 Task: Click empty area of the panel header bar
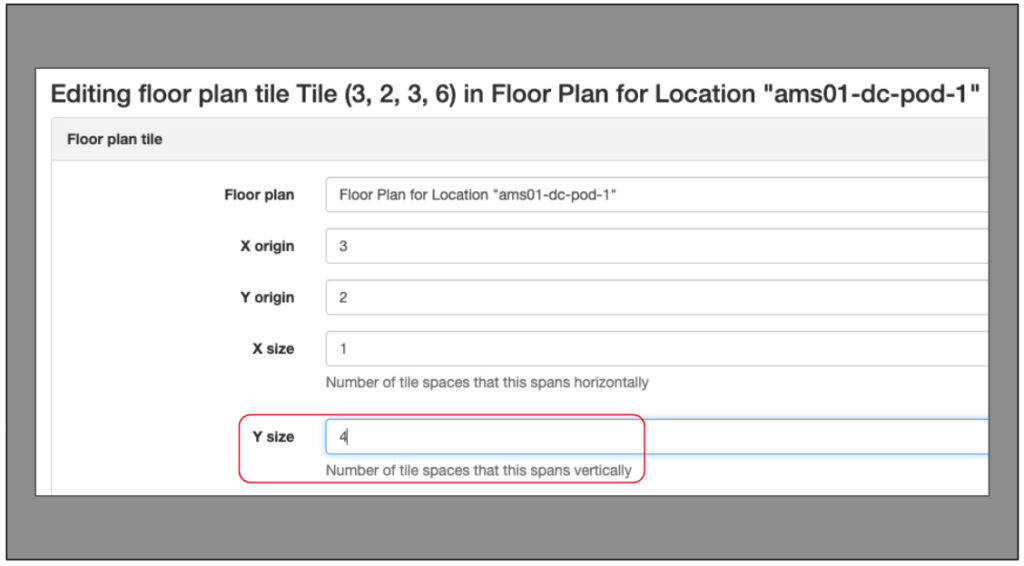575,139
